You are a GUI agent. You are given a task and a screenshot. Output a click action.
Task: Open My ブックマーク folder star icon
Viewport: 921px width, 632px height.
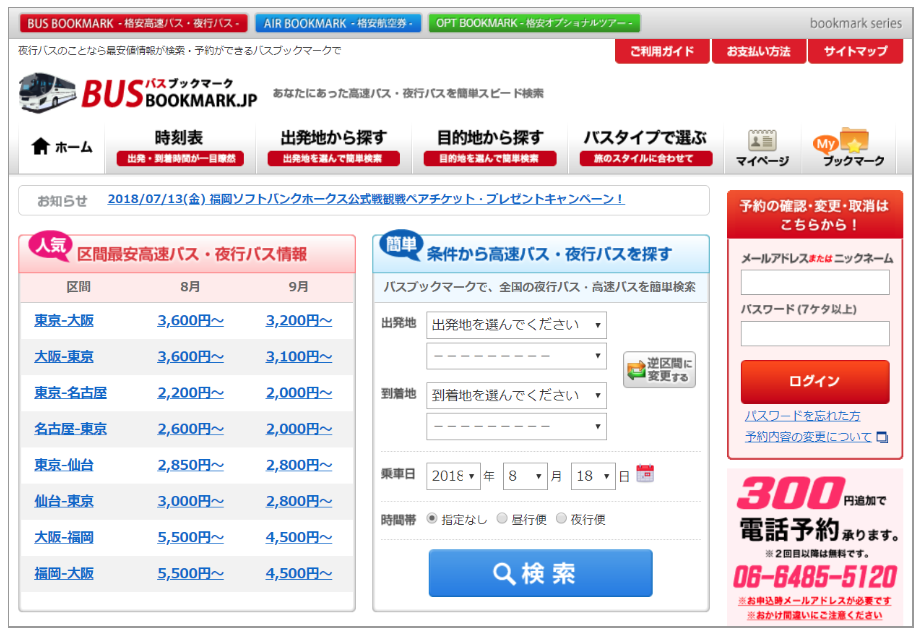(x=853, y=140)
